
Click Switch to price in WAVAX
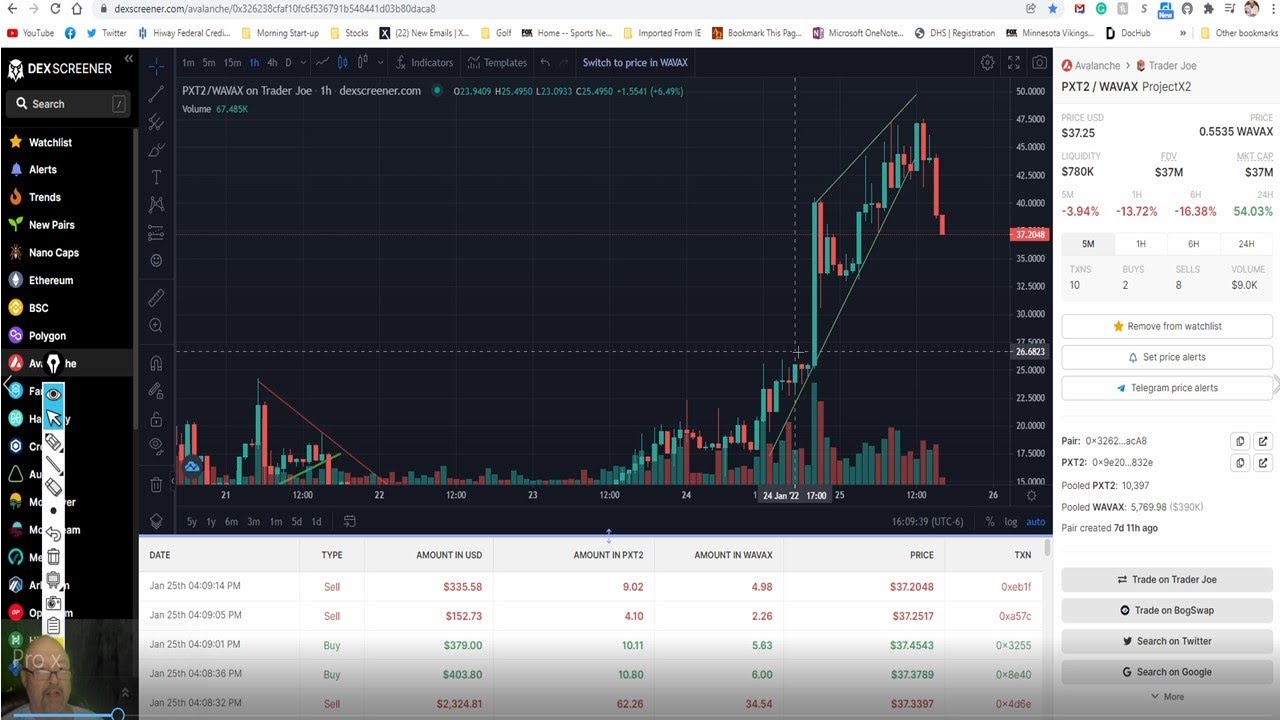pyautogui.click(x=635, y=62)
